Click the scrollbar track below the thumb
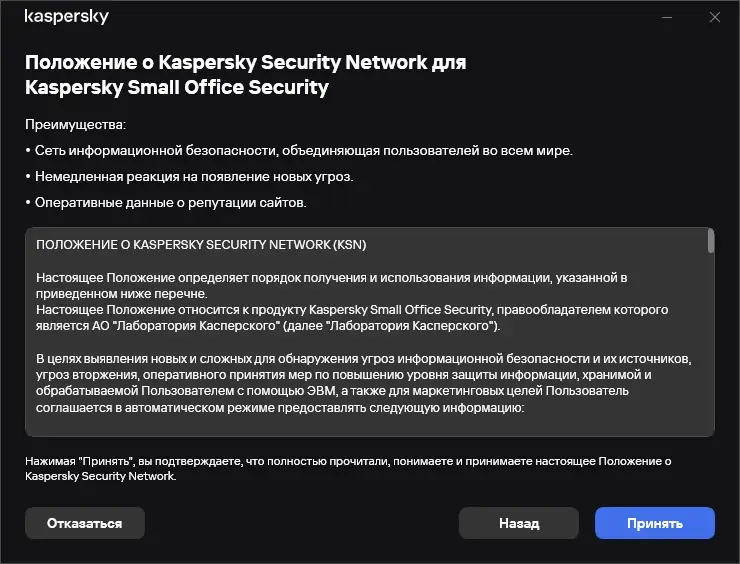The height and width of the screenshot is (564, 740). (x=710, y=350)
